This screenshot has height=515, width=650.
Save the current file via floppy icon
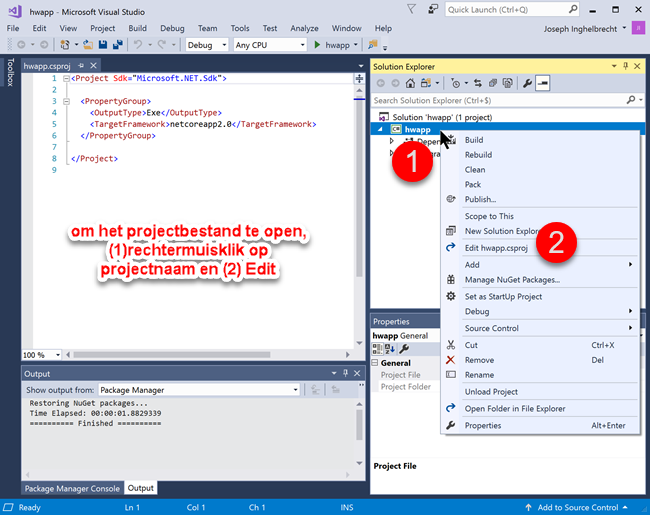click(103, 45)
